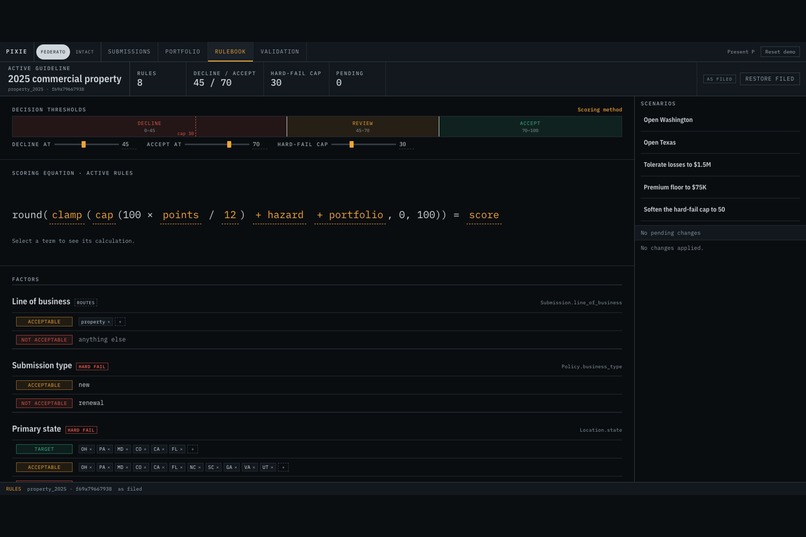Click the REVIEW band in thresholds bar
Screen dimensions: 806x537
362,126
